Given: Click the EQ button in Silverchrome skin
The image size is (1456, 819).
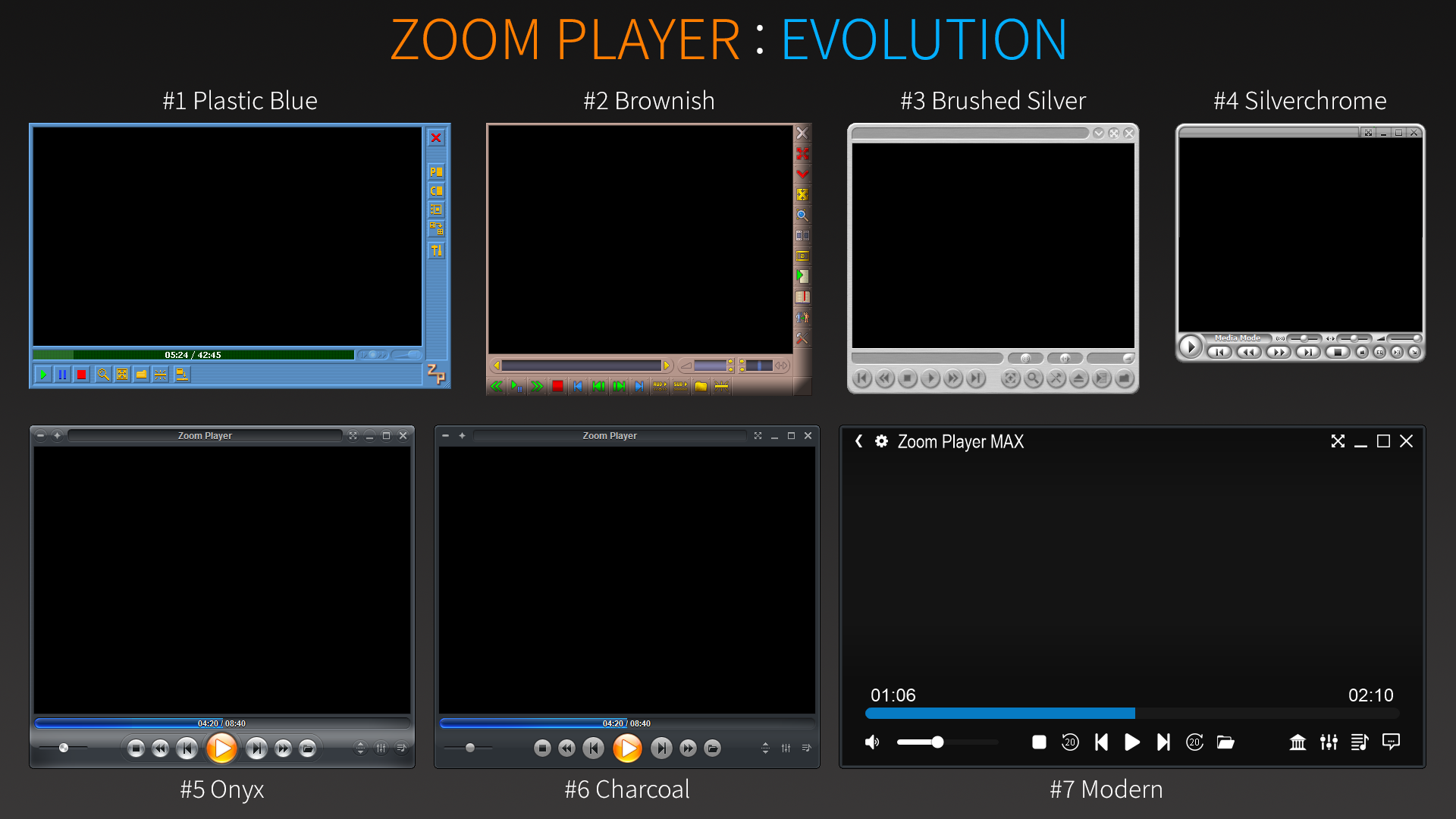Looking at the screenshot, I should 1379,352.
